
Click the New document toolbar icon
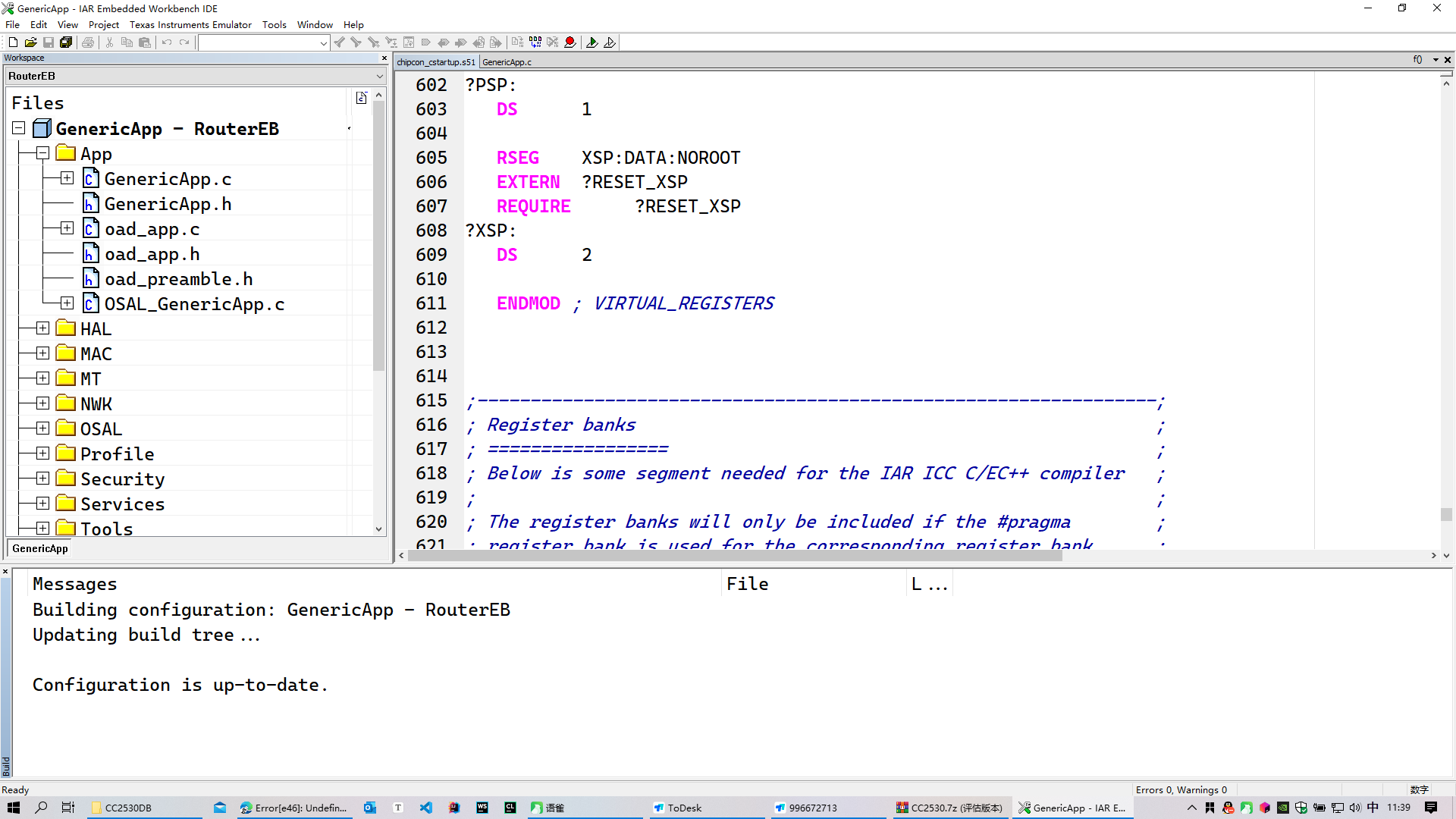13,42
